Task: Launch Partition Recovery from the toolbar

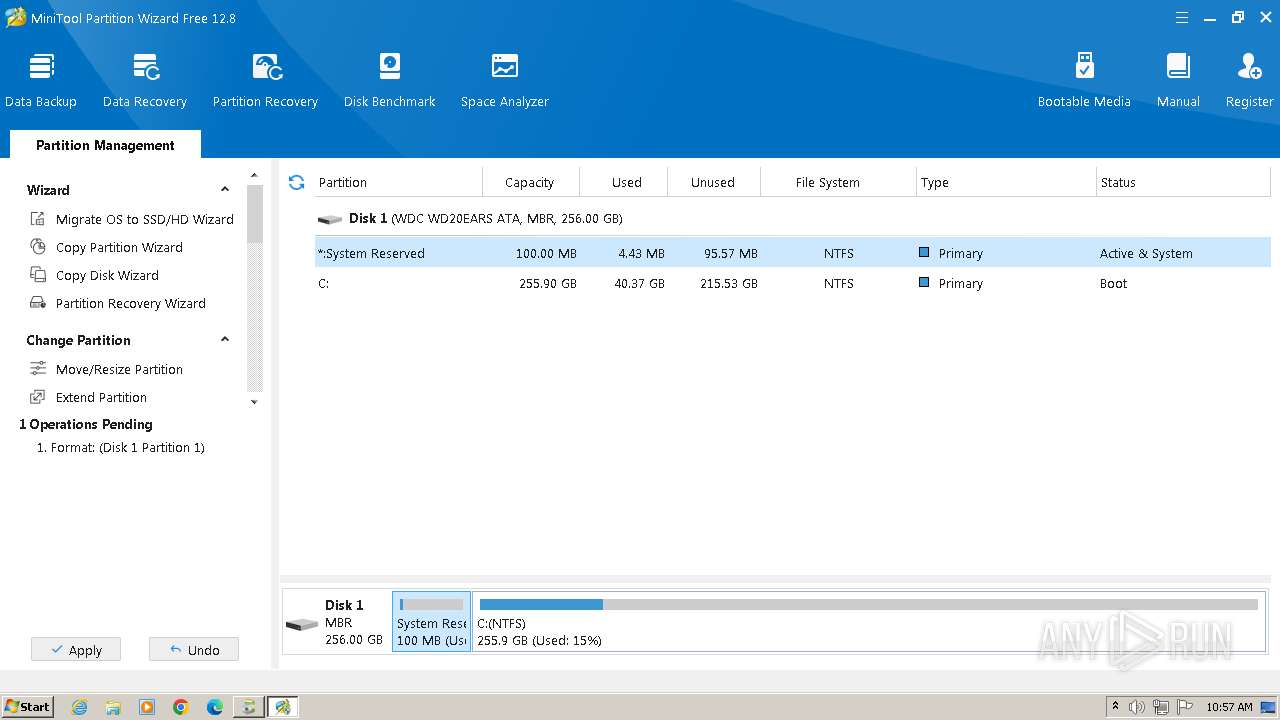Action: click(x=265, y=80)
